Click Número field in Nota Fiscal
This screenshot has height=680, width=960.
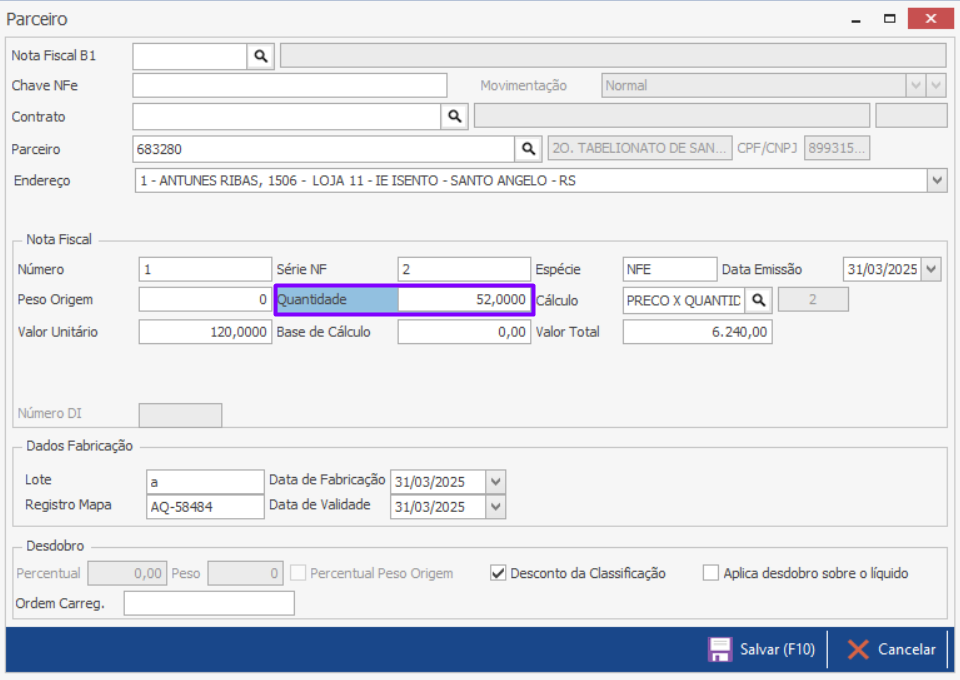[x=205, y=269]
